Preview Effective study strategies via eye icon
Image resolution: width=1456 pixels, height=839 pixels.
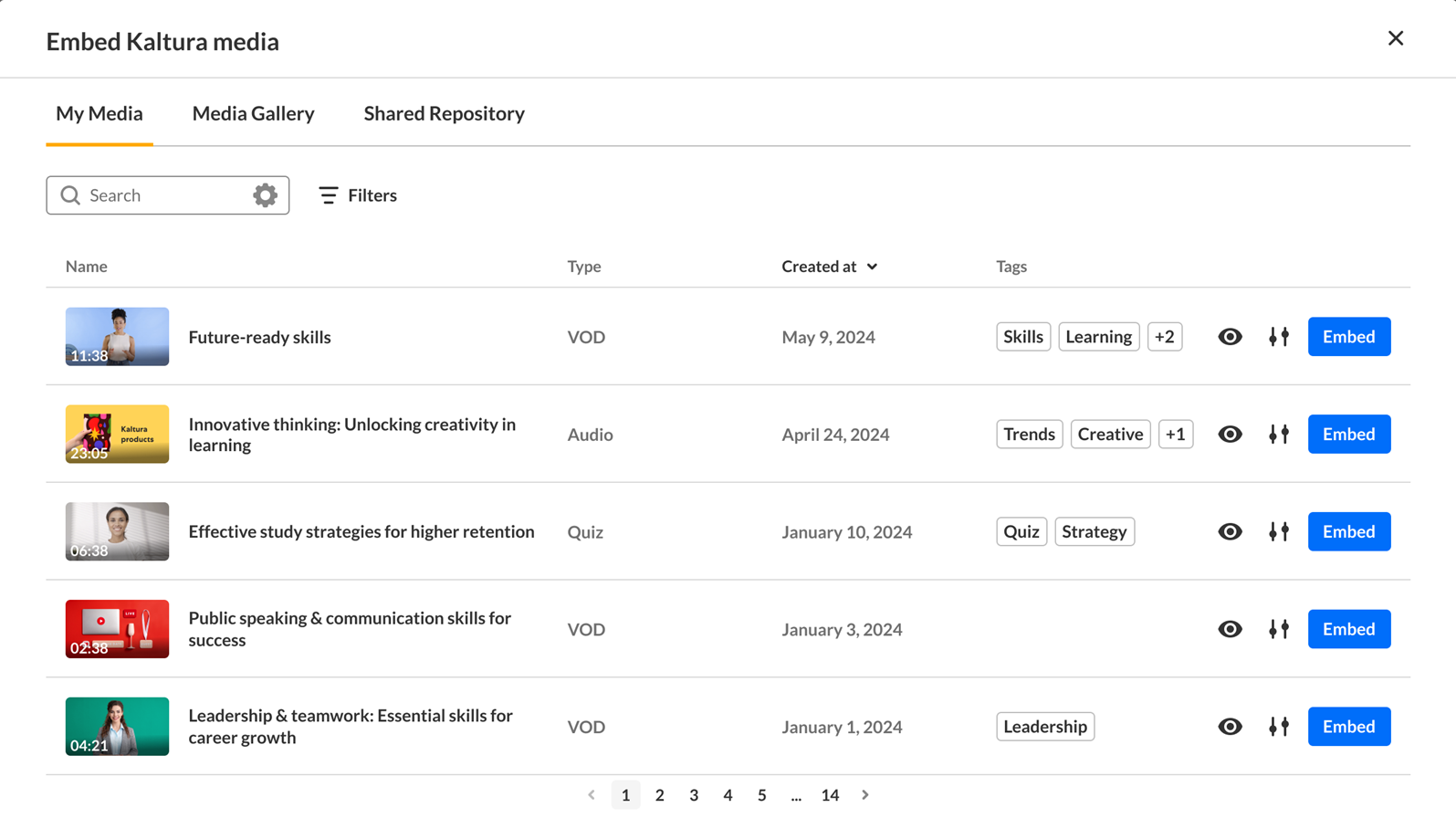point(1230,531)
